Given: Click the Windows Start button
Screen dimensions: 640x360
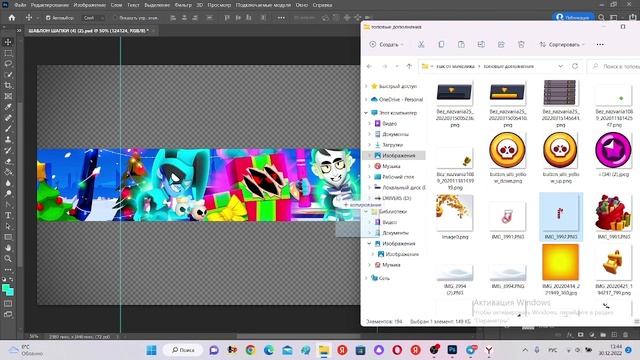Looking at the screenshot, I should click(151, 350).
